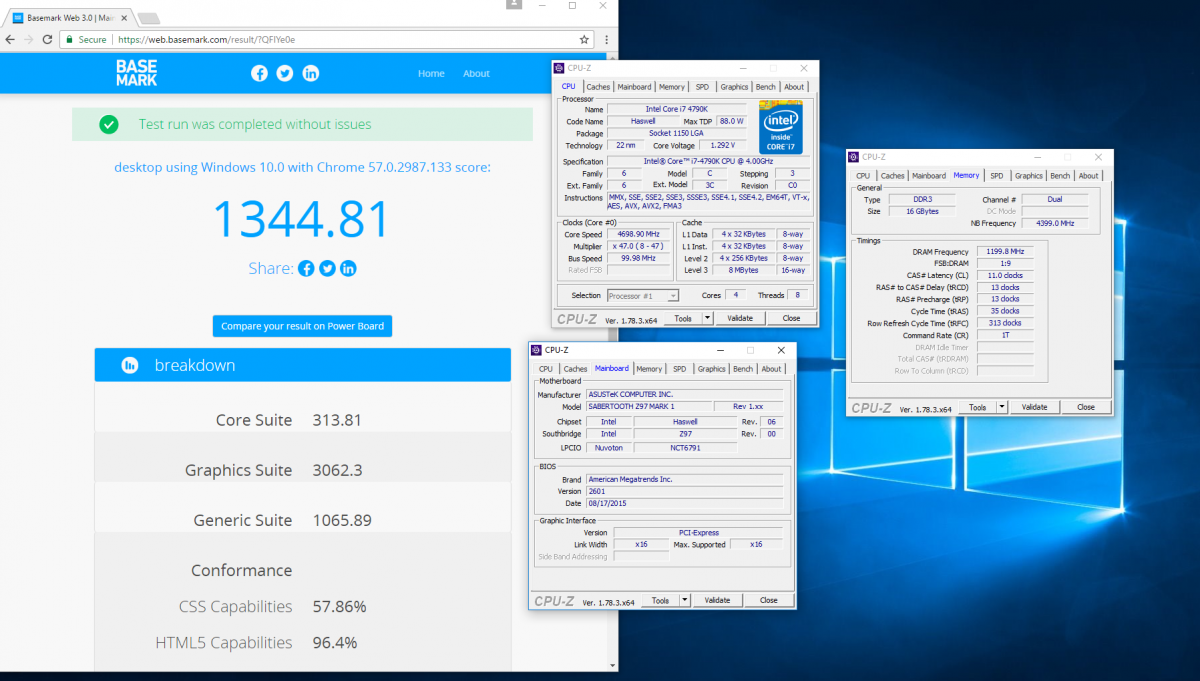Switch to Mainboard tab in CPU window
Screen dimensions: 1200x681
pos(634,87)
